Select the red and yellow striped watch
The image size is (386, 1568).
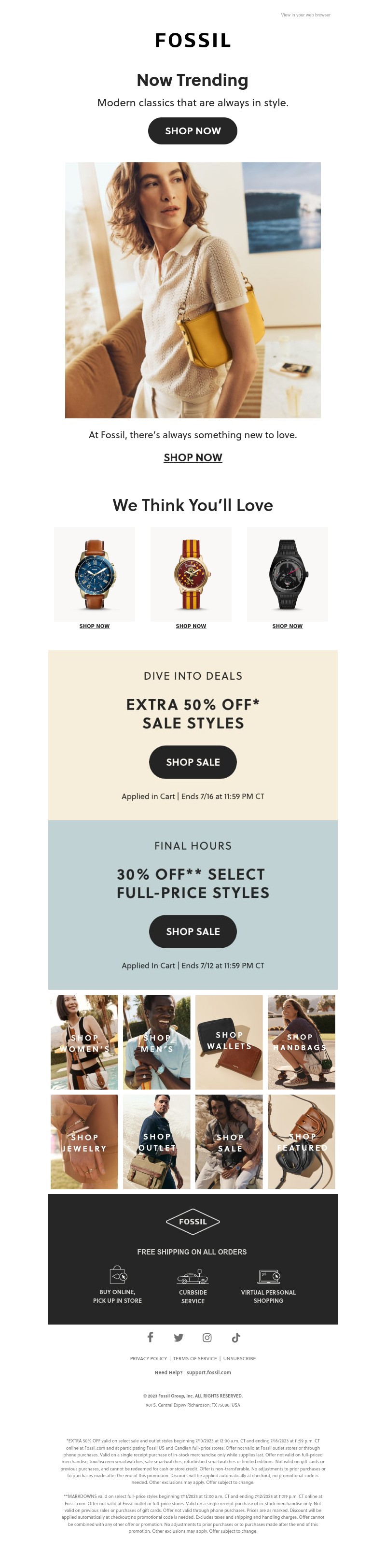tap(191, 574)
